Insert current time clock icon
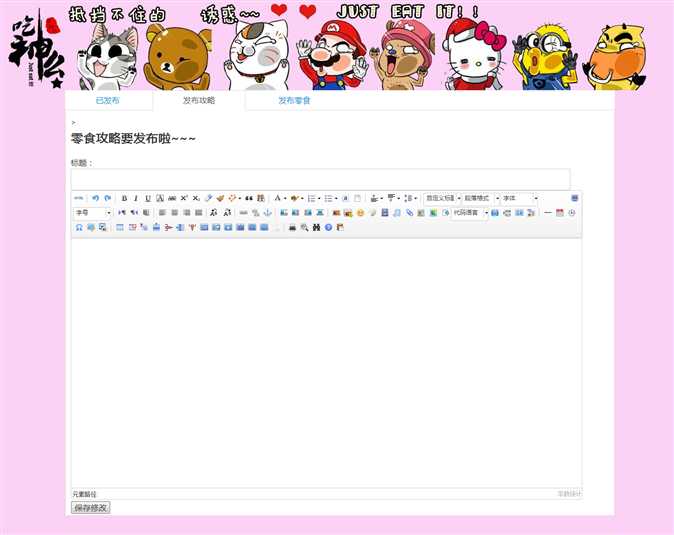This screenshot has width=674, height=535. 571,213
